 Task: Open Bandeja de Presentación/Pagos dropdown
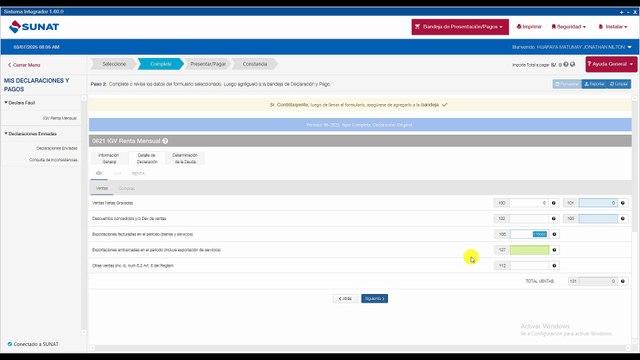tap(460, 27)
